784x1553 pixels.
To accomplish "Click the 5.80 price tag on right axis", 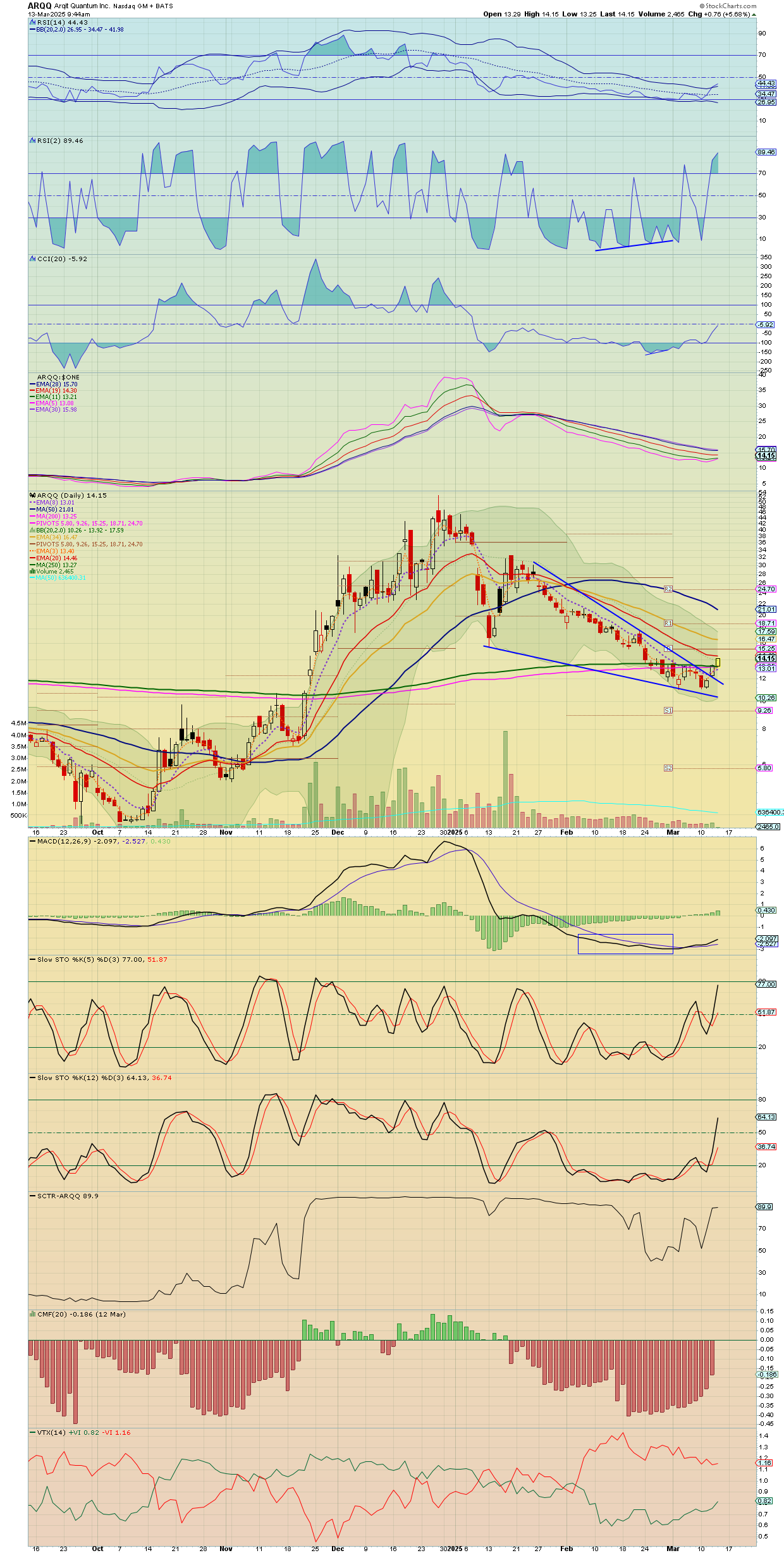I will [x=764, y=768].
